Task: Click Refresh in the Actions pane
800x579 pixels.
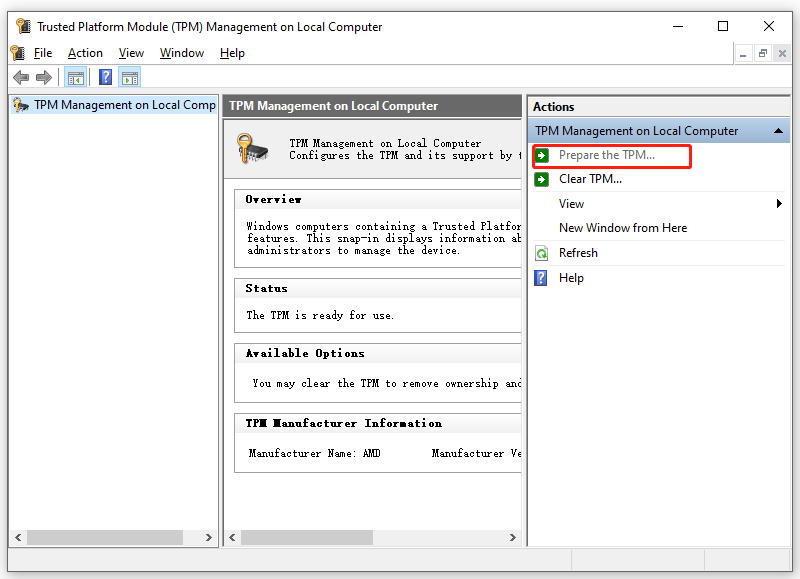Action: [x=578, y=253]
